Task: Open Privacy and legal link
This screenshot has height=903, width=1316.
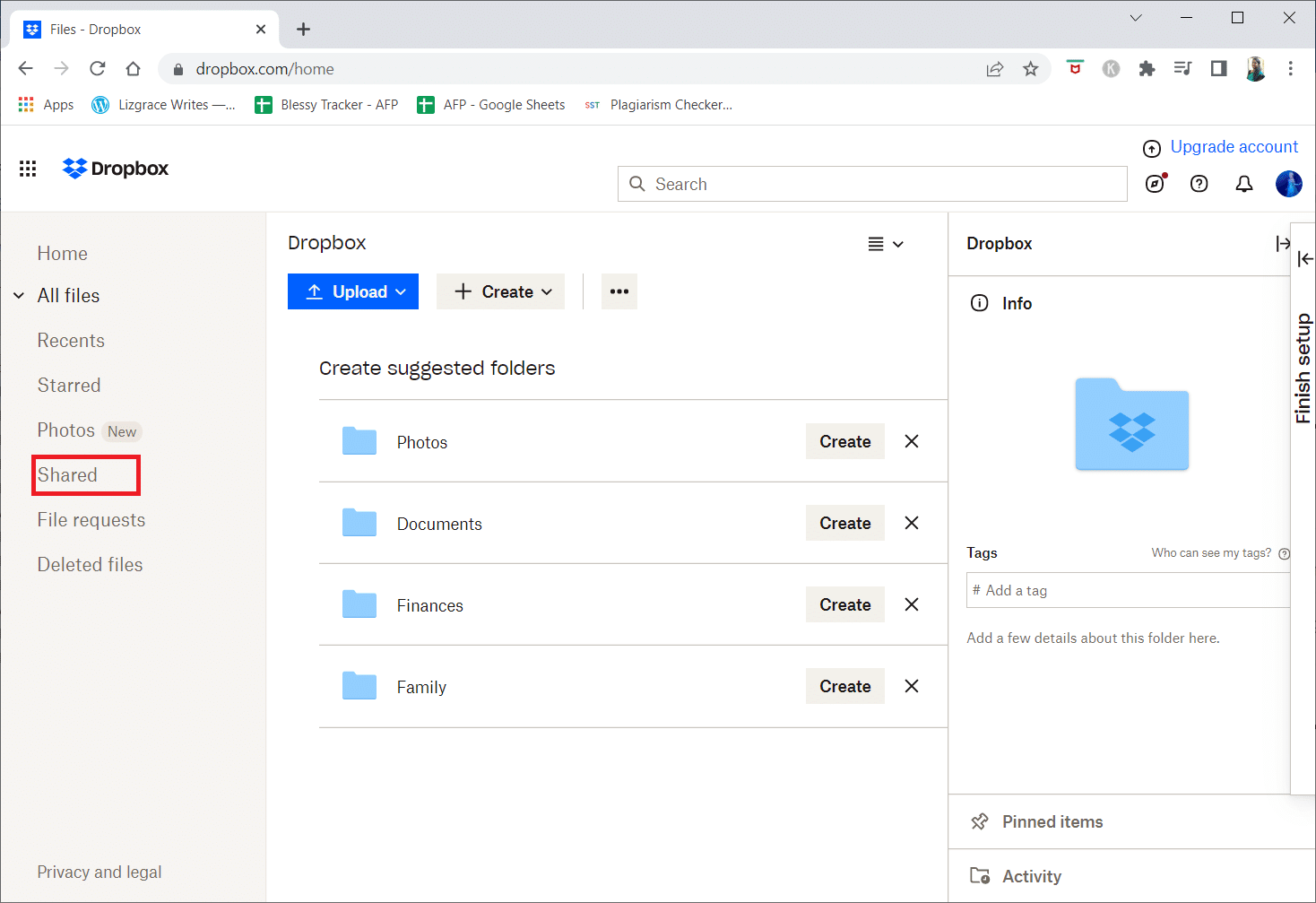Action: pyautogui.click(x=100, y=873)
